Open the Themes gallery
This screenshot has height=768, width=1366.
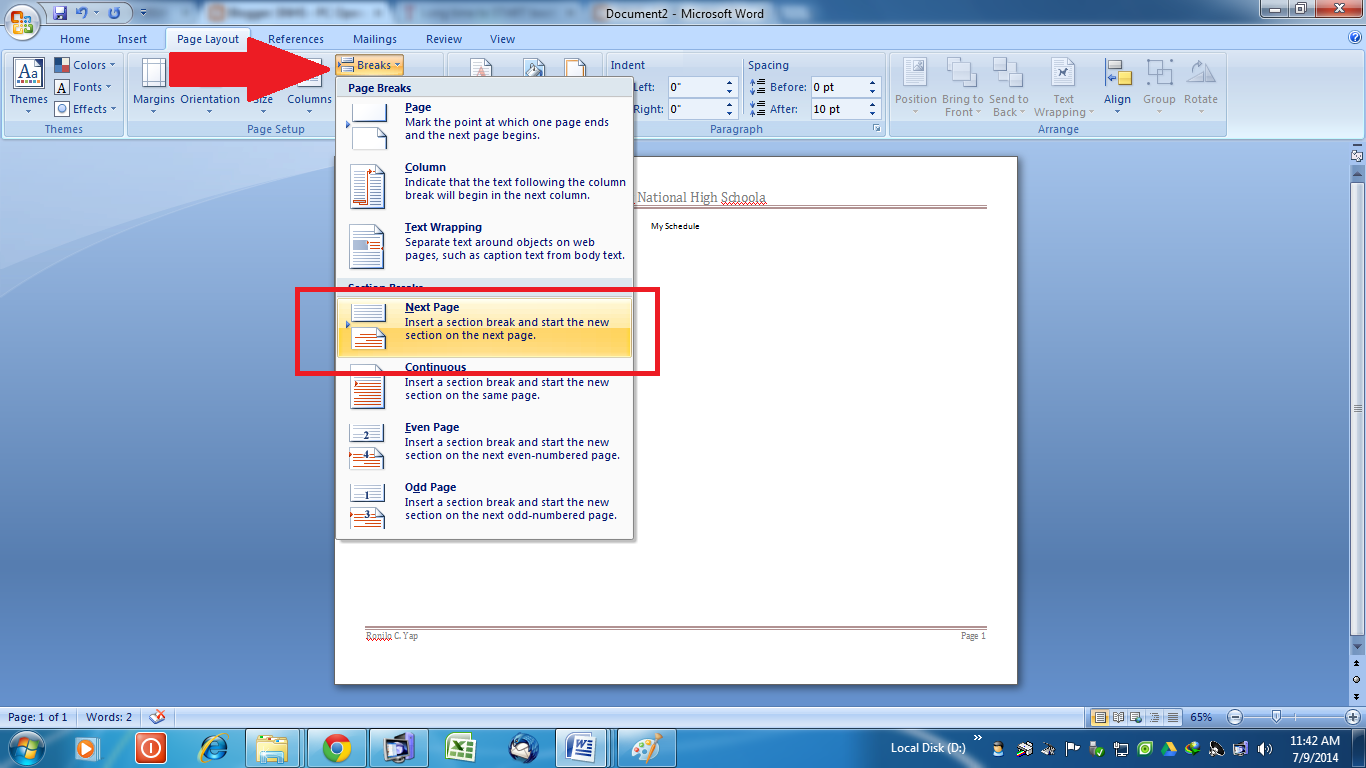28,86
